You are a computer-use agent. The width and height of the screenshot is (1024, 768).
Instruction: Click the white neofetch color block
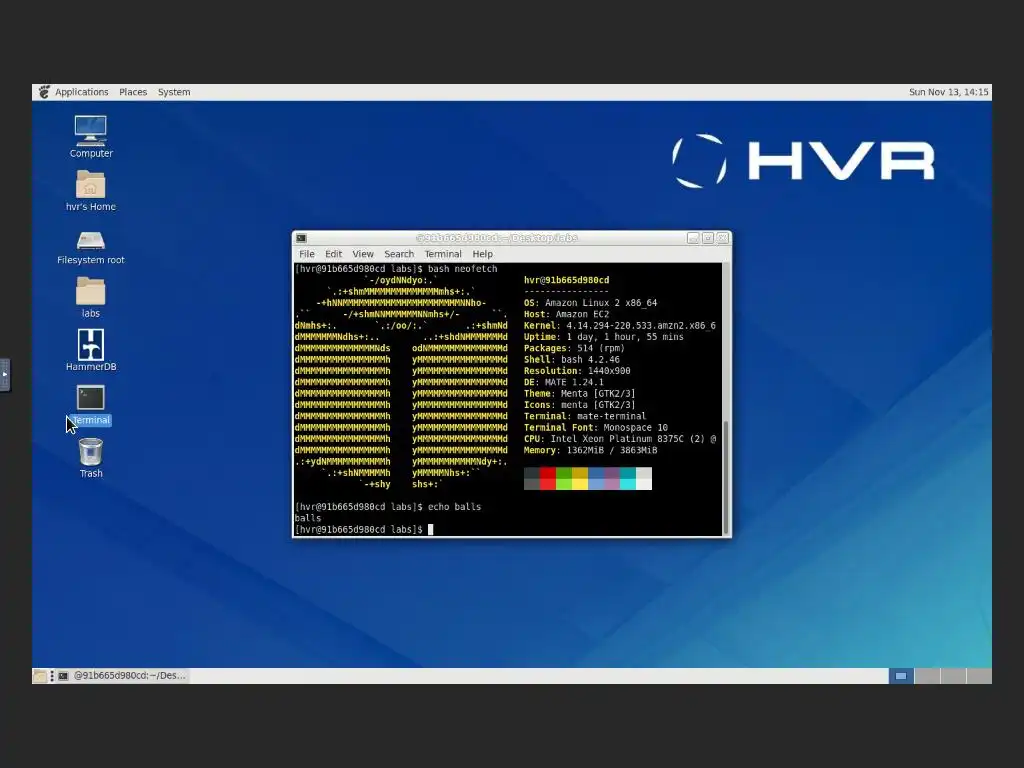click(644, 478)
